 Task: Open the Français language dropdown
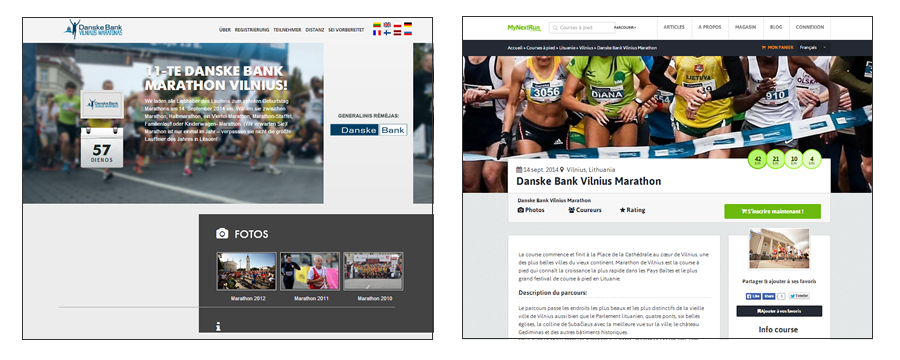click(813, 48)
